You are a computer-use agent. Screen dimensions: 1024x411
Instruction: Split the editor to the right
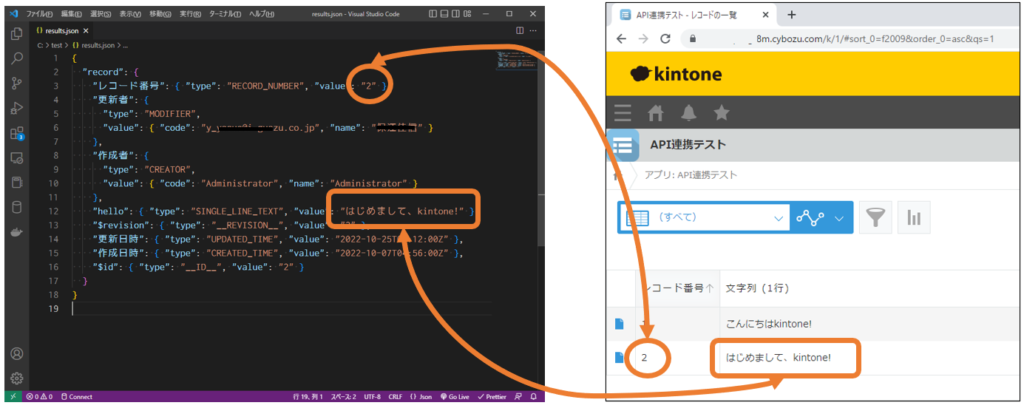pyautogui.click(x=520, y=31)
